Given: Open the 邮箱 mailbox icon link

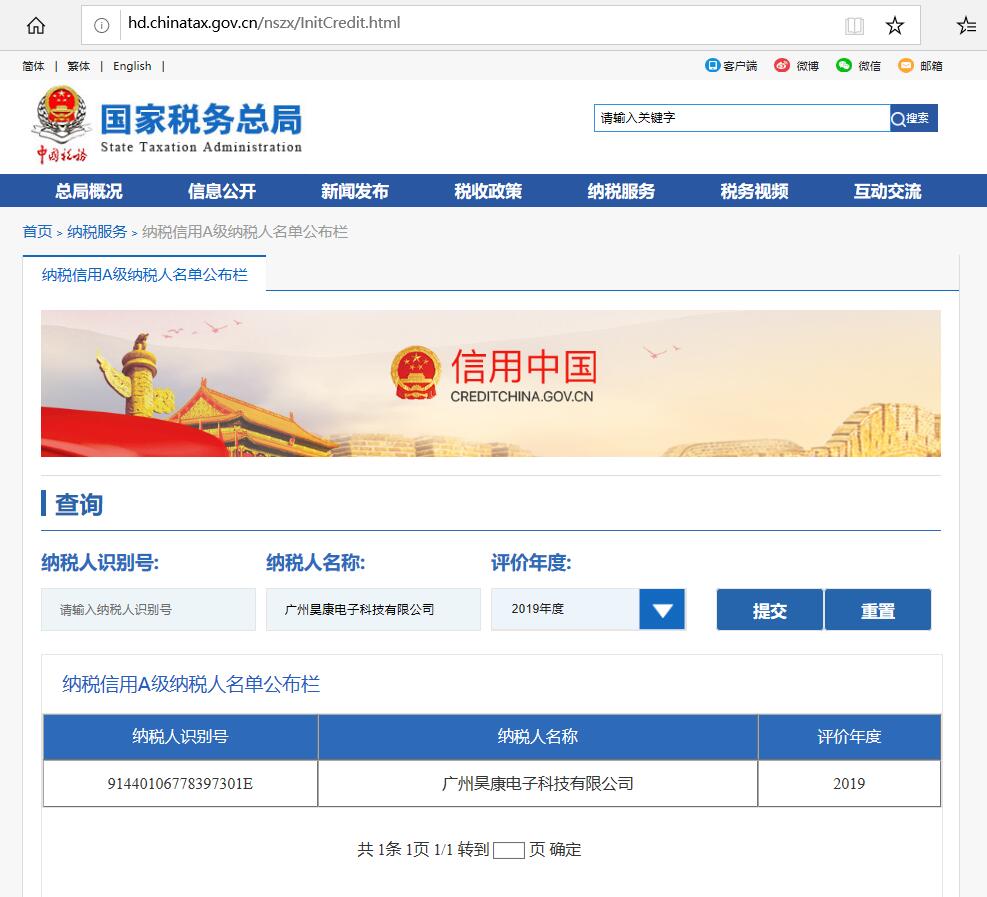Looking at the screenshot, I should pos(906,66).
